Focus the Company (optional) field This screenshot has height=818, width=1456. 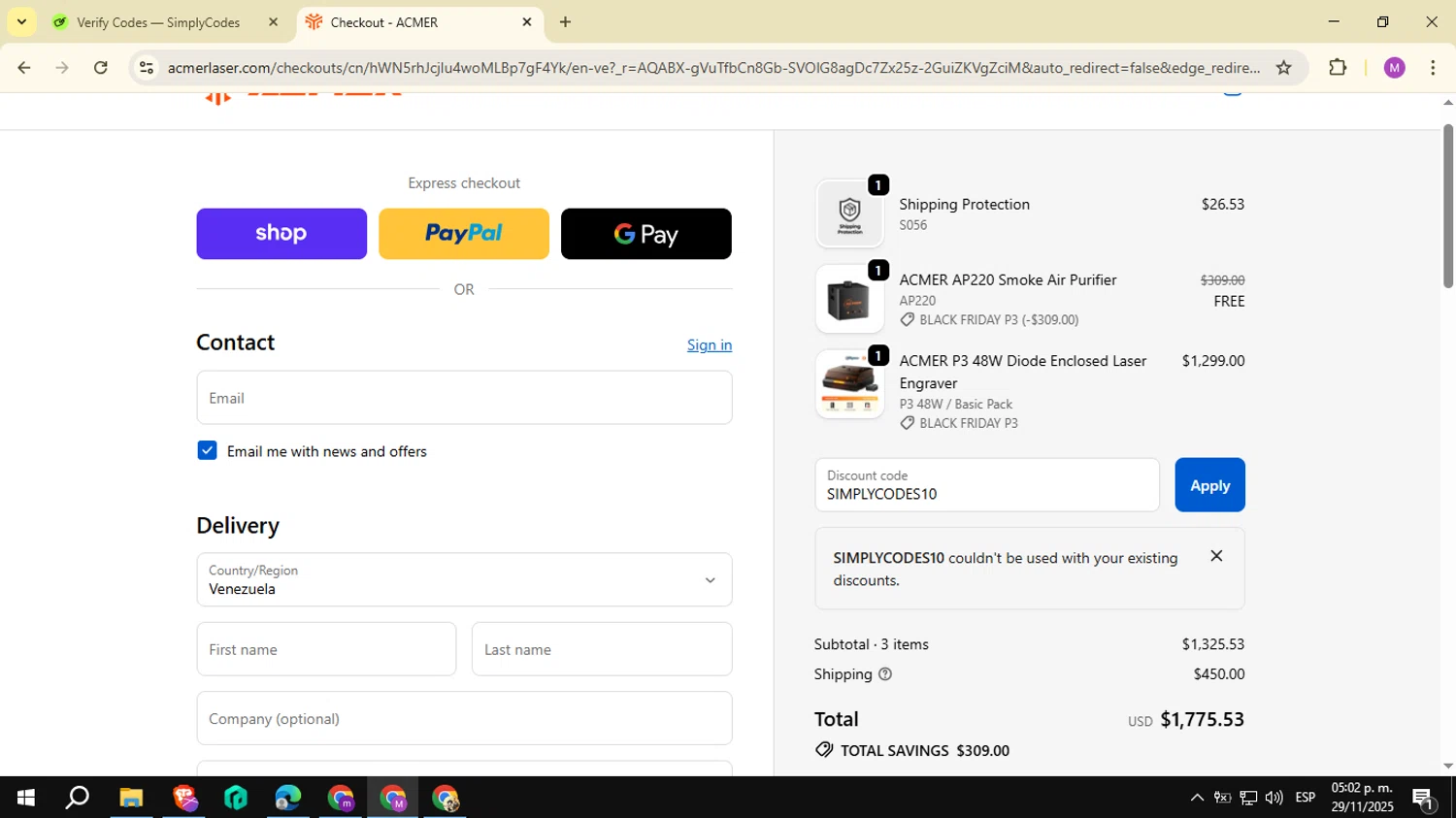(x=464, y=718)
